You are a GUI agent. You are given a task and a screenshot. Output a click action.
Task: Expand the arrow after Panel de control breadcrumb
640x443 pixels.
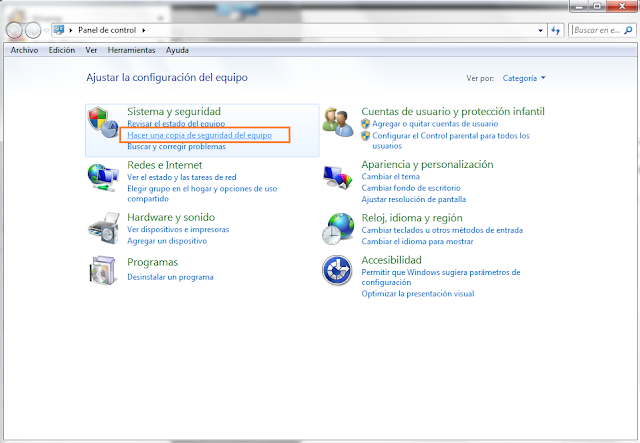[144, 30]
